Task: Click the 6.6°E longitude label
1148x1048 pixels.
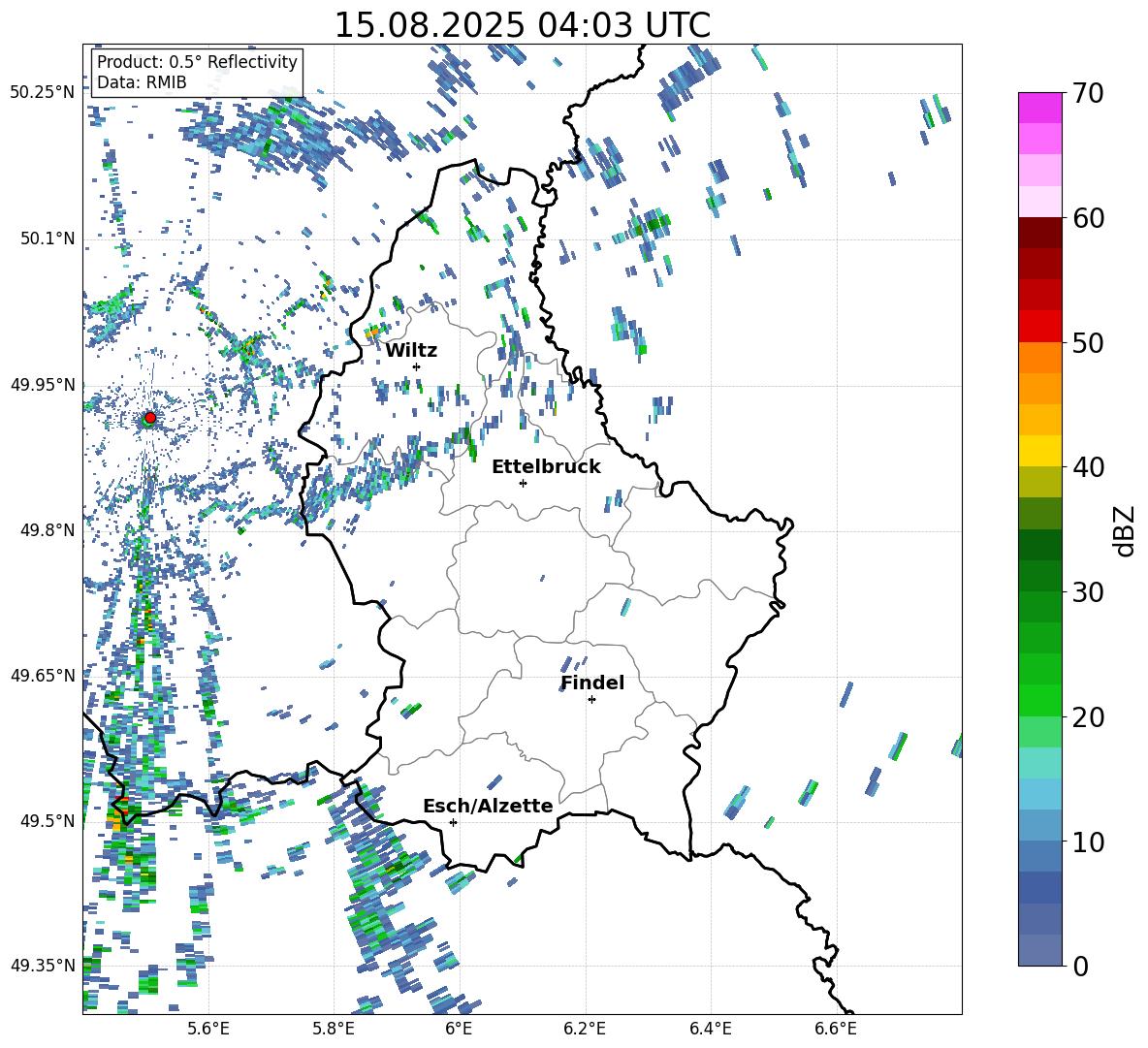Action: pyautogui.click(x=836, y=1029)
